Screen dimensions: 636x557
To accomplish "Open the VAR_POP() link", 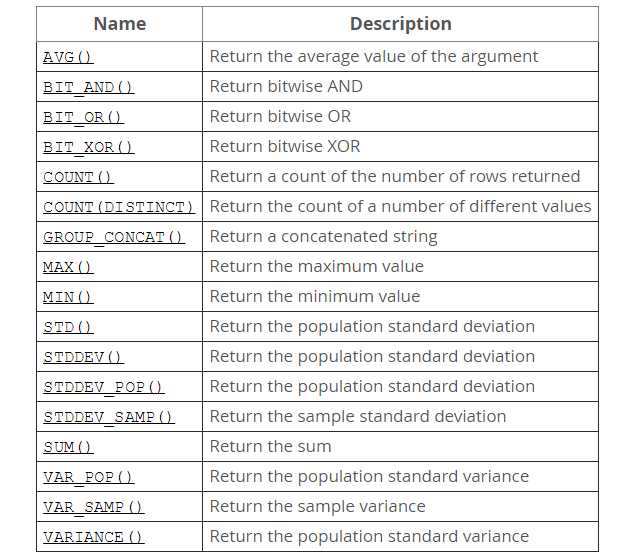I will [x=88, y=477].
